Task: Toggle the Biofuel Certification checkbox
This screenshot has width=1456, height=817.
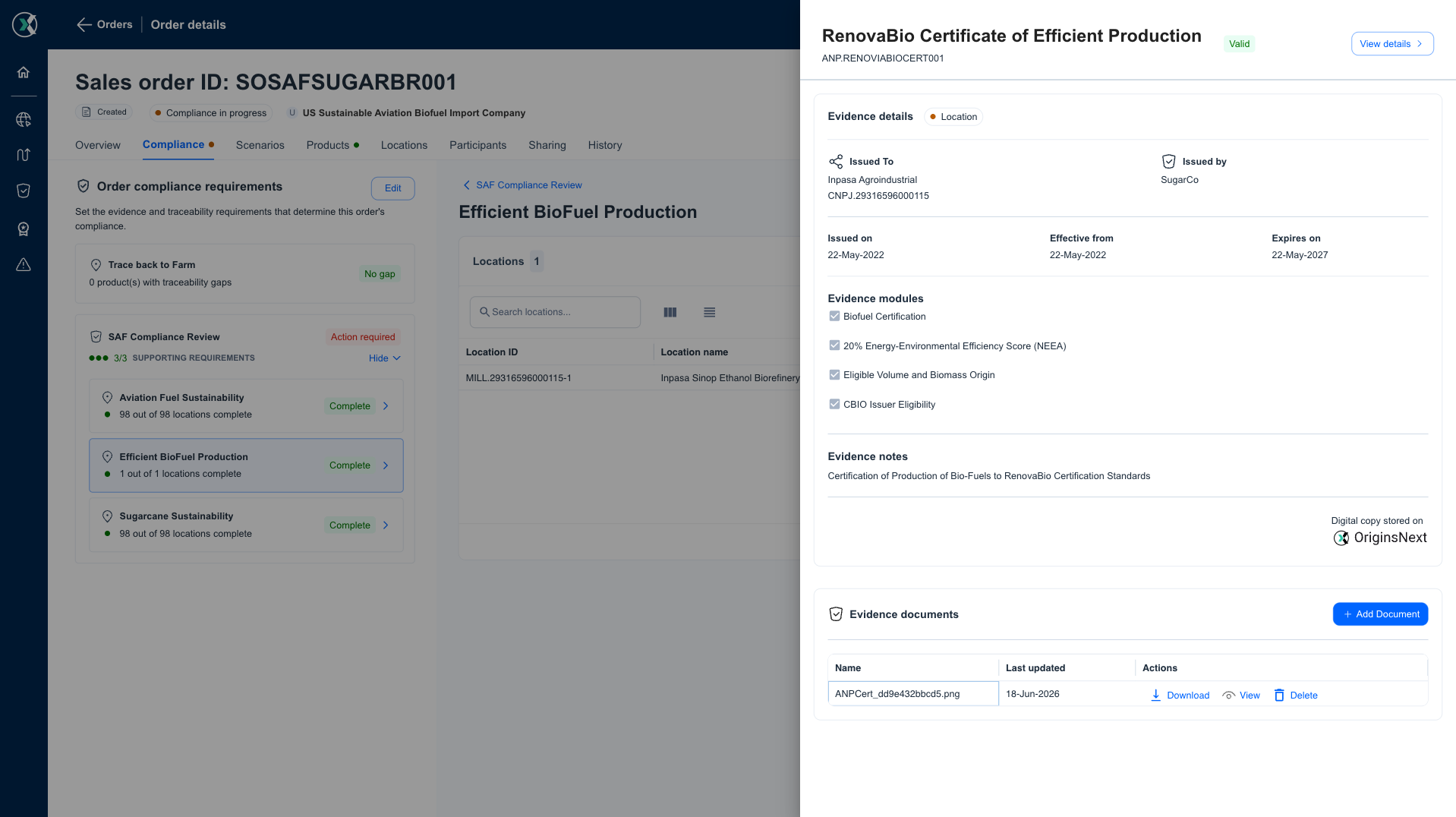Action: [834, 317]
